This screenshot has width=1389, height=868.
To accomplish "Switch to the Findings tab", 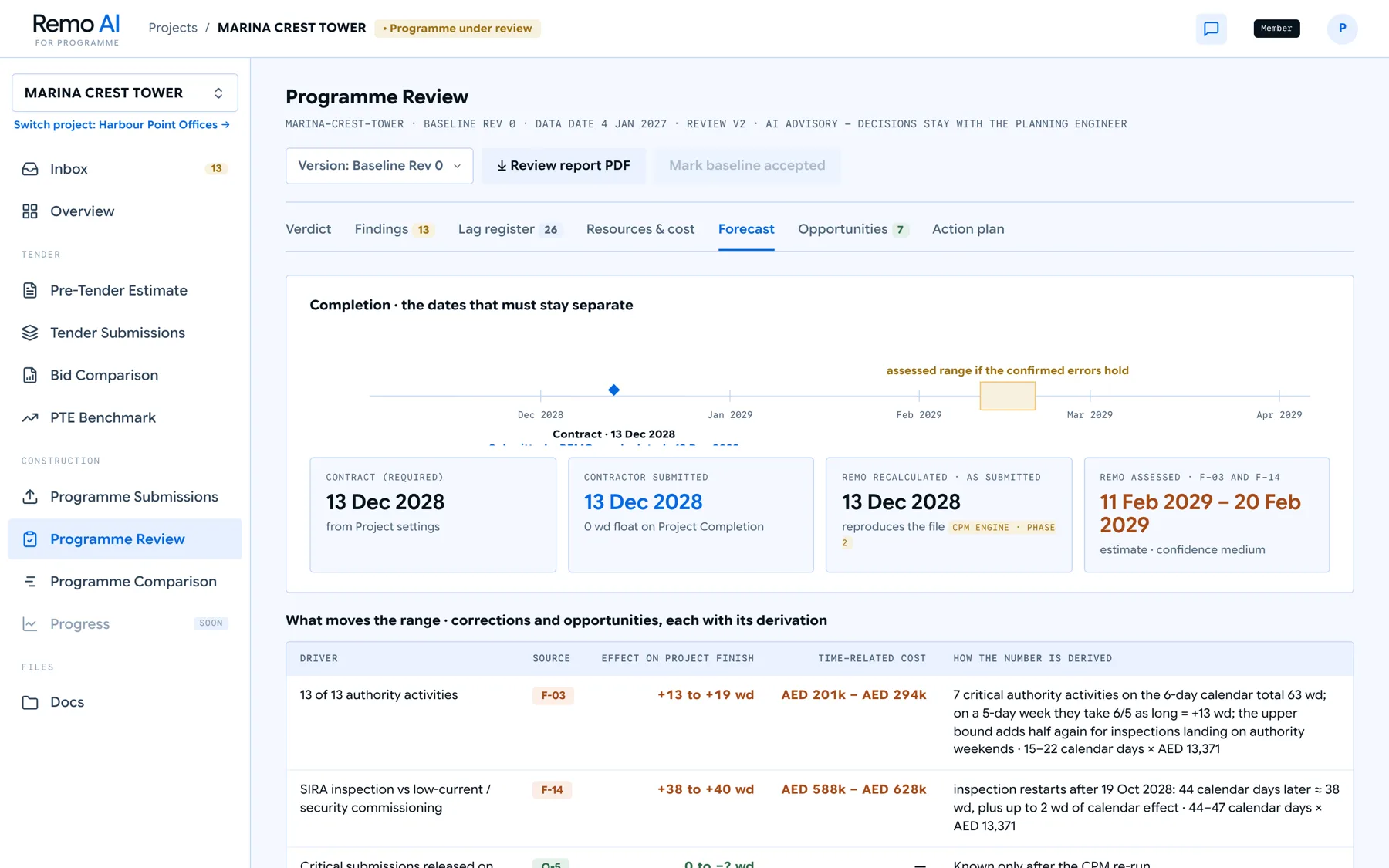I will tap(394, 229).
